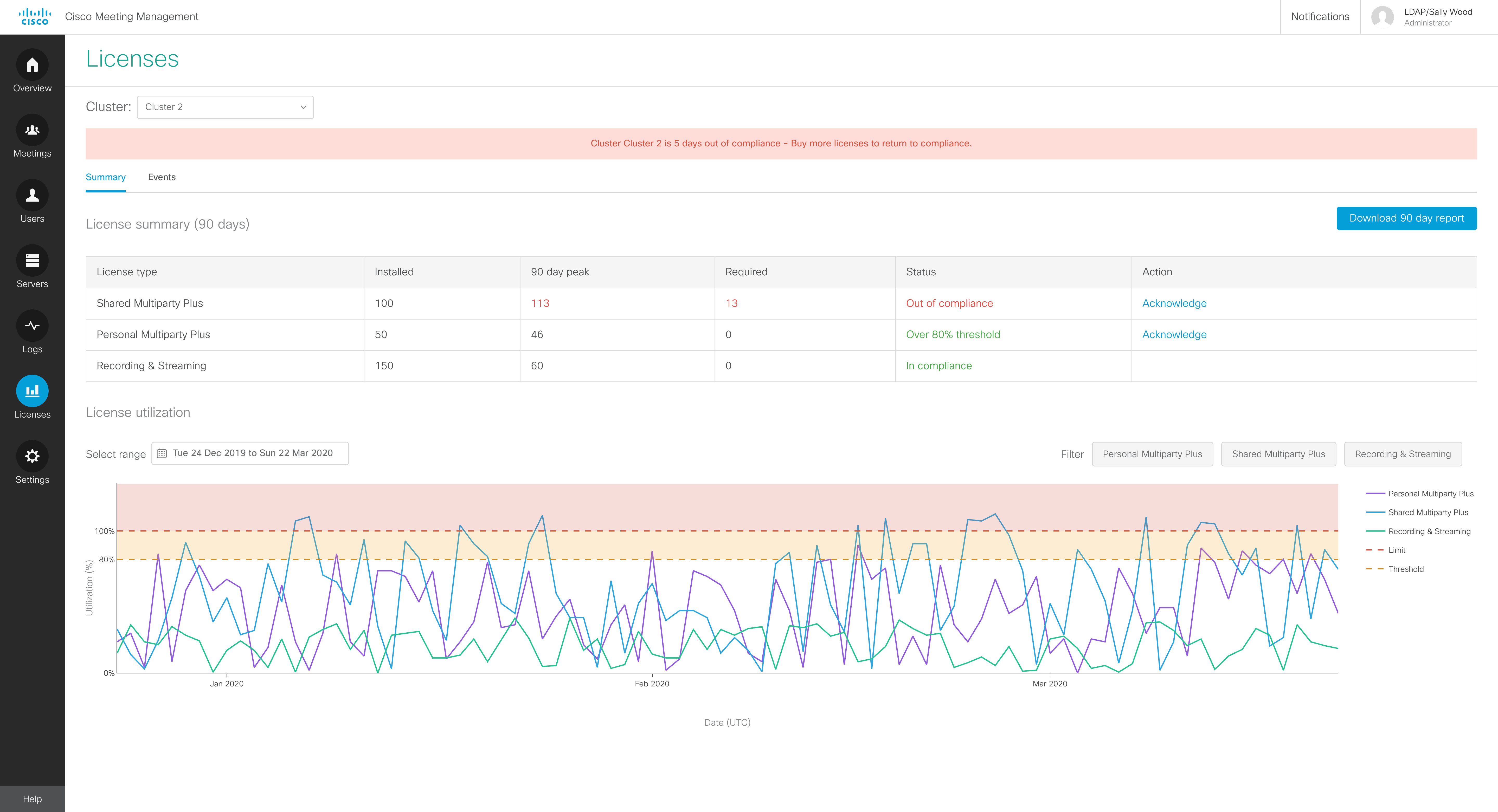
Task: Open Logs via pulse icon
Action: [32, 326]
